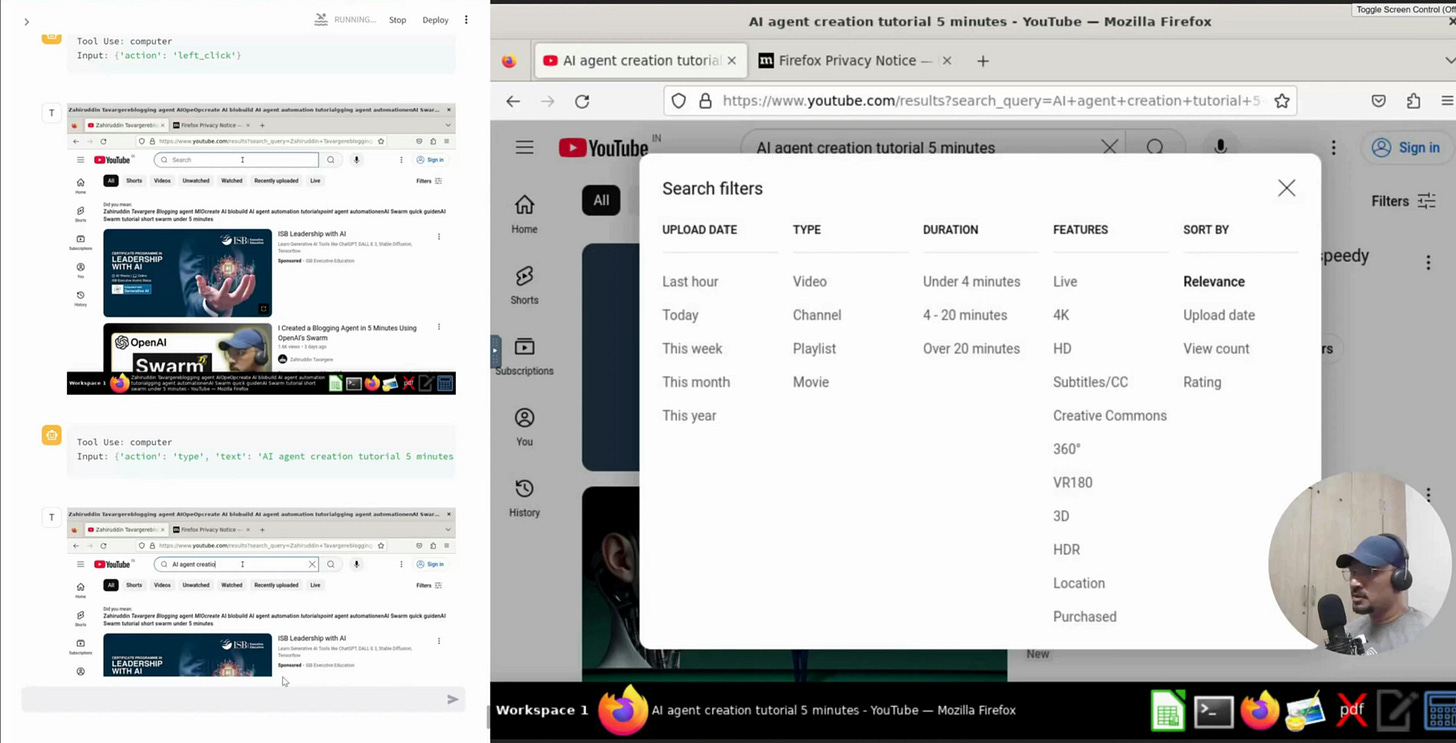Reload the page in Firefox
1456x743 pixels.
pos(582,101)
